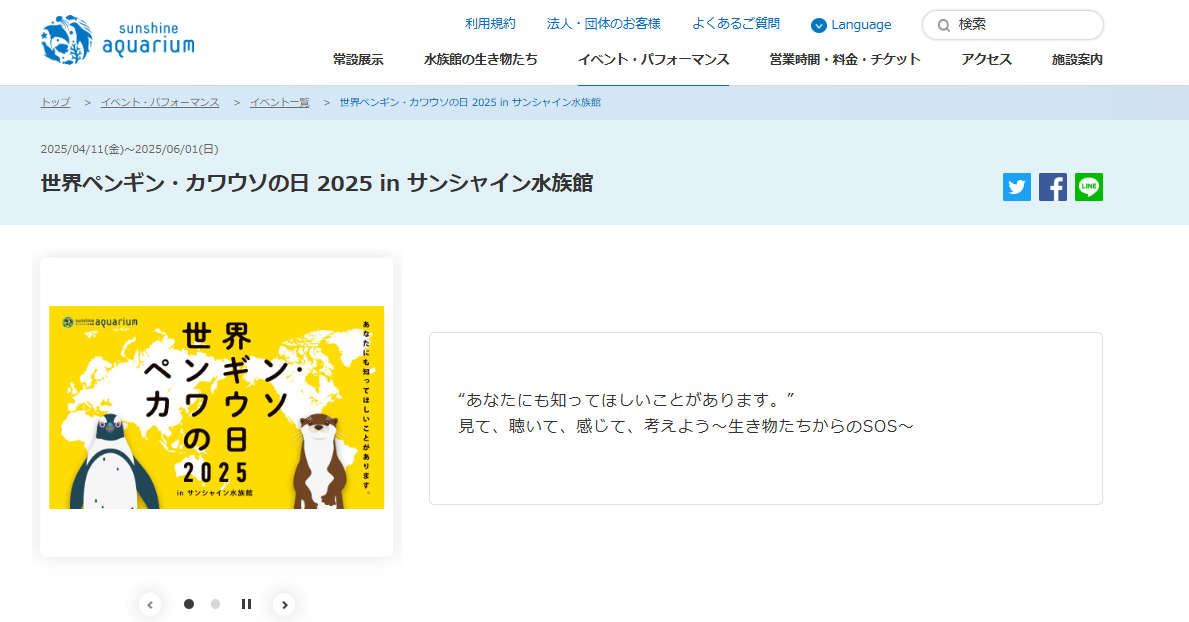1189x622 pixels.
Task: Advance to the next carousel slide
Action: coord(284,604)
